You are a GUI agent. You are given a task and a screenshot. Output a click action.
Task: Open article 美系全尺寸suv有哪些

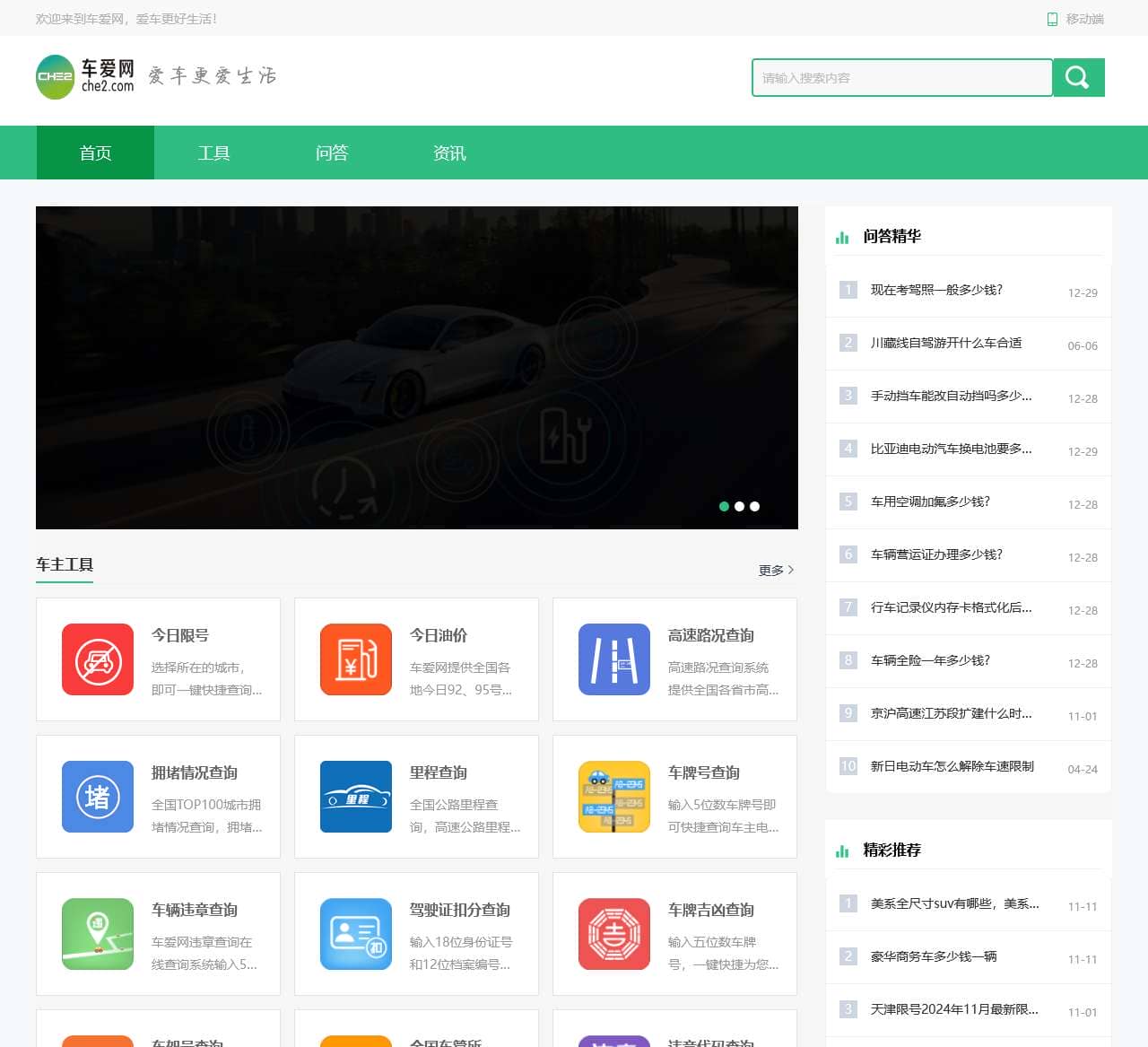[954, 903]
